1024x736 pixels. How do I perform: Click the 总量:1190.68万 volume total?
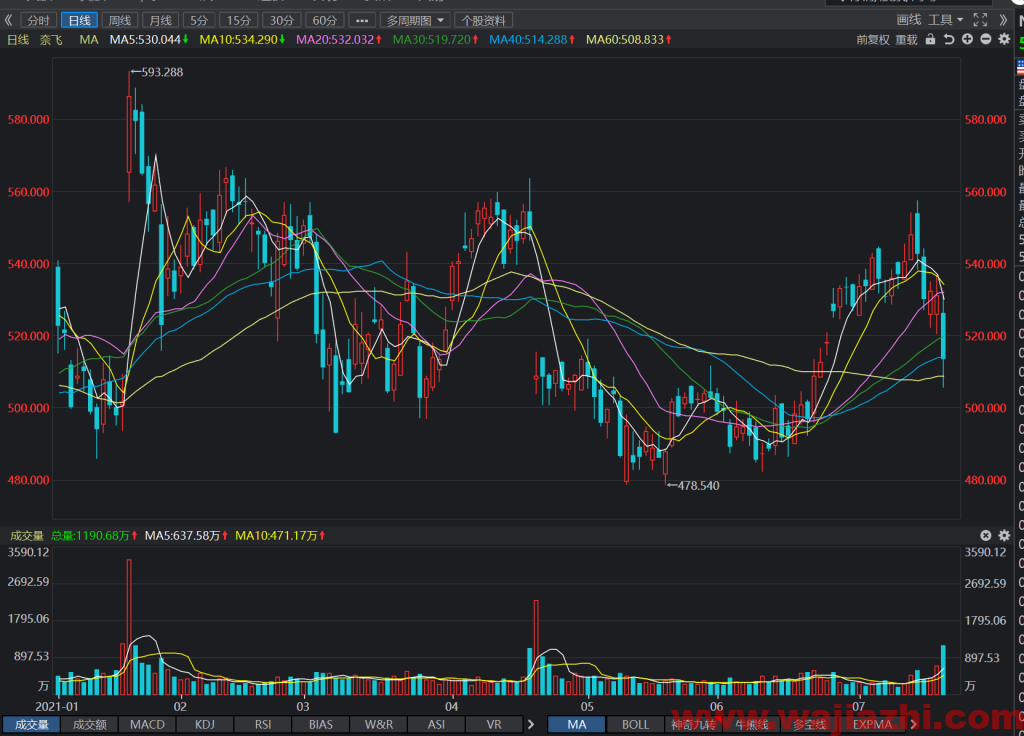[x=94, y=536]
